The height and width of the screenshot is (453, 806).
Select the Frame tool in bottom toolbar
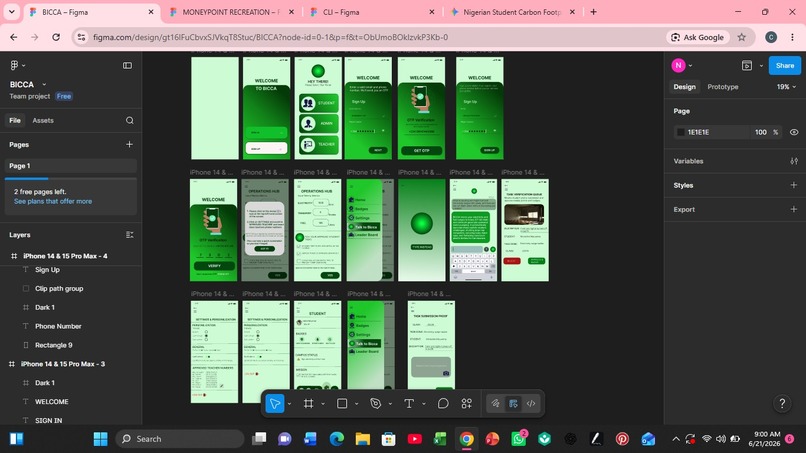(x=308, y=404)
